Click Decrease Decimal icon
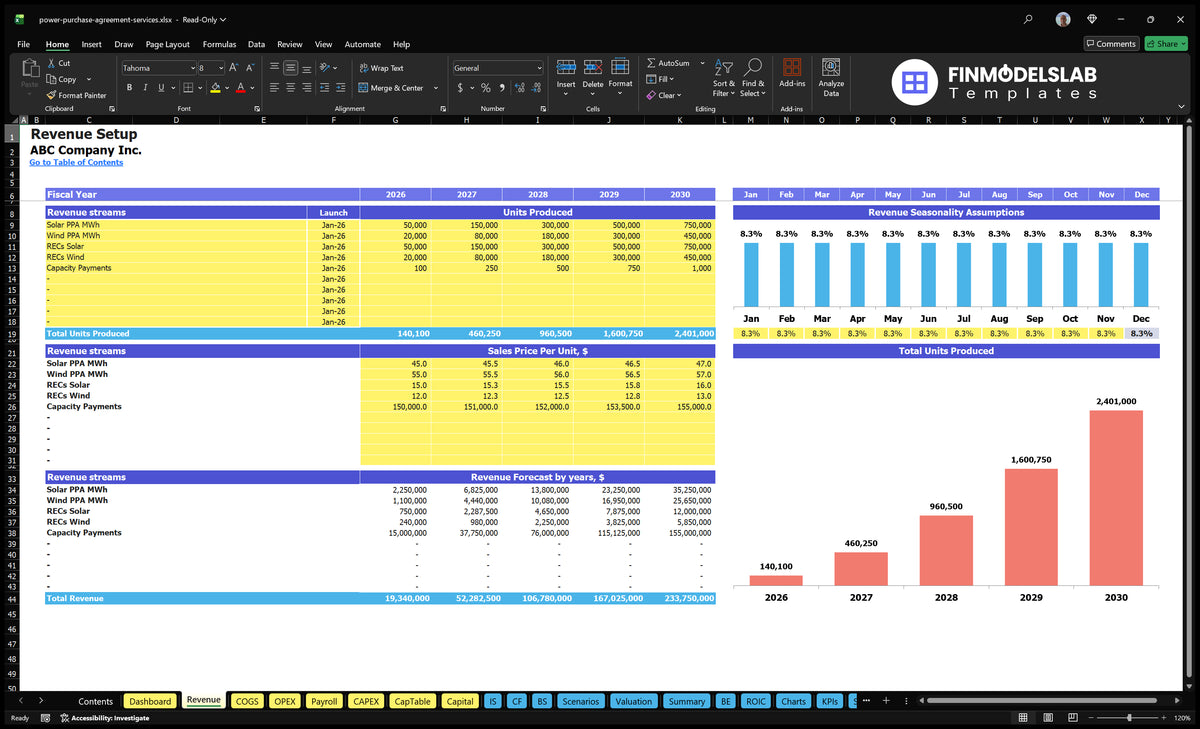The height and width of the screenshot is (729, 1200). tap(535, 88)
